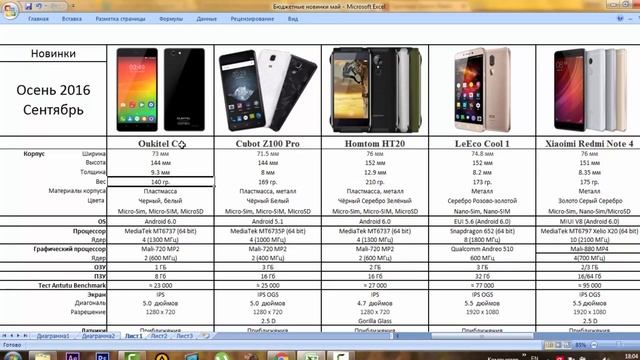Select the '≈ 77 000' Antutu cell
640x360 pixels.
[x=482, y=285]
